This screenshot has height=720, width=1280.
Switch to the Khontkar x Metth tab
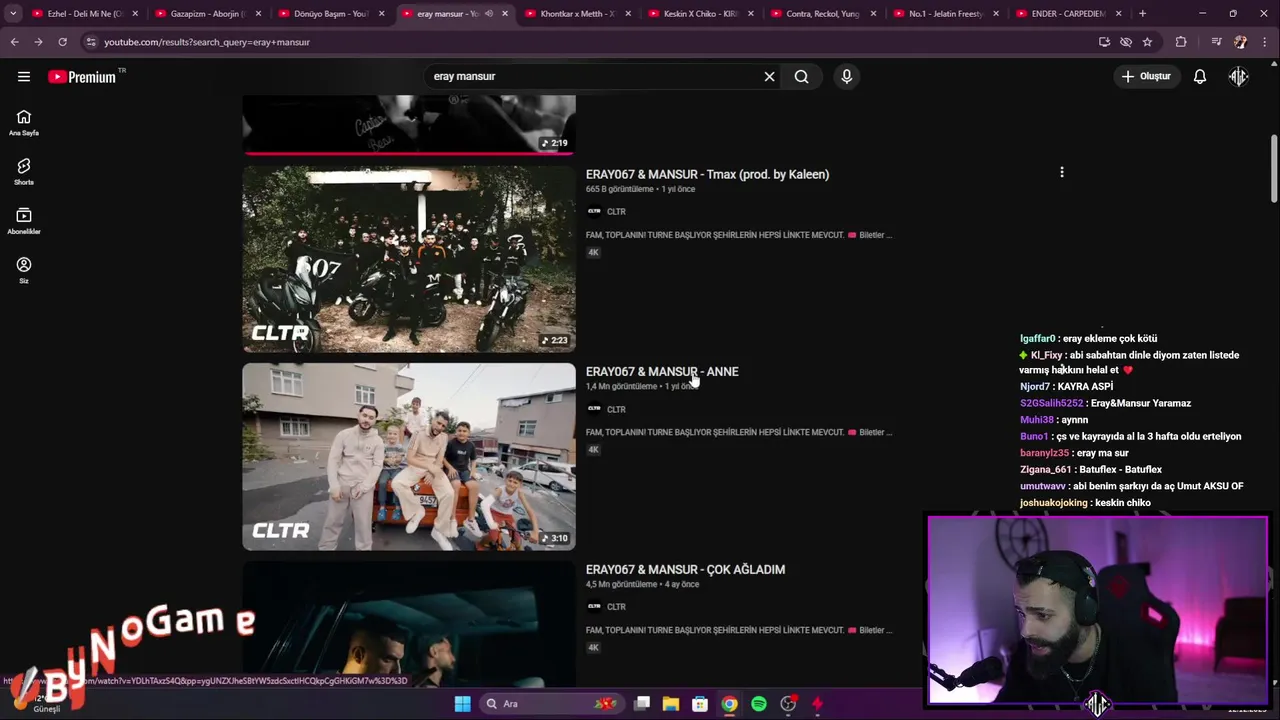pos(575,14)
